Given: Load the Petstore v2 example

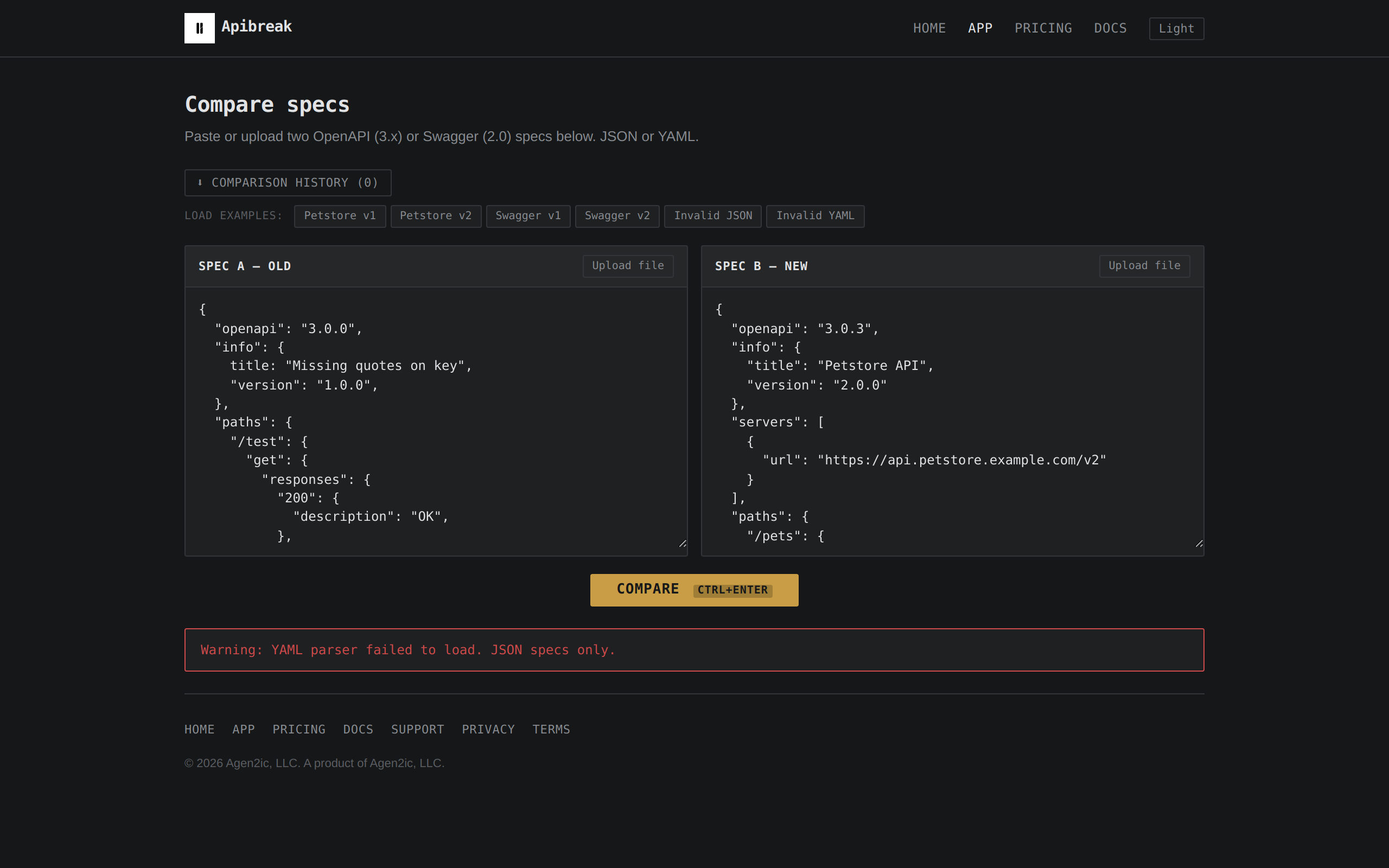Looking at the screenshot, I should click(x=436, y=216).
